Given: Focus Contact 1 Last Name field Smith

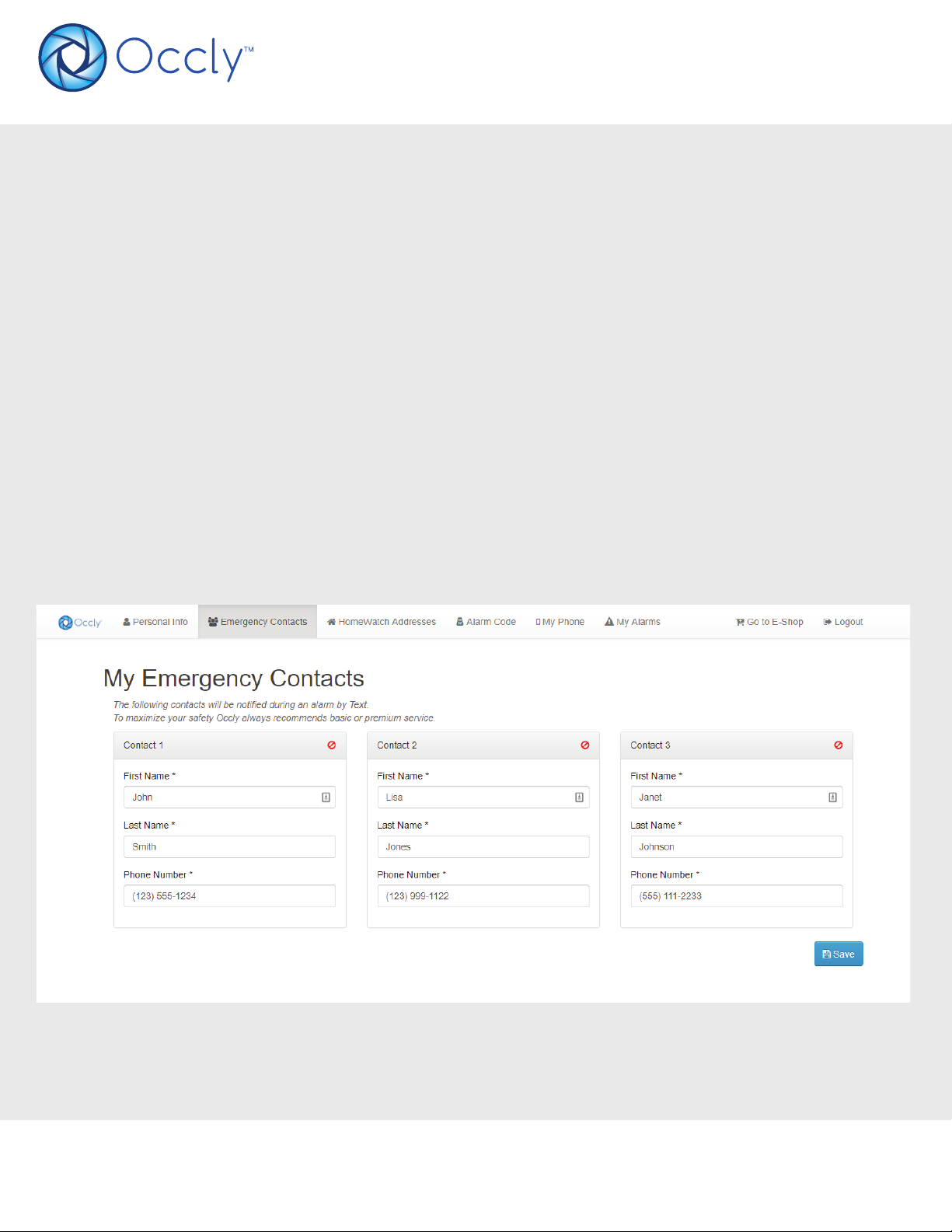Looking at the screenshot, I should 229,846.
